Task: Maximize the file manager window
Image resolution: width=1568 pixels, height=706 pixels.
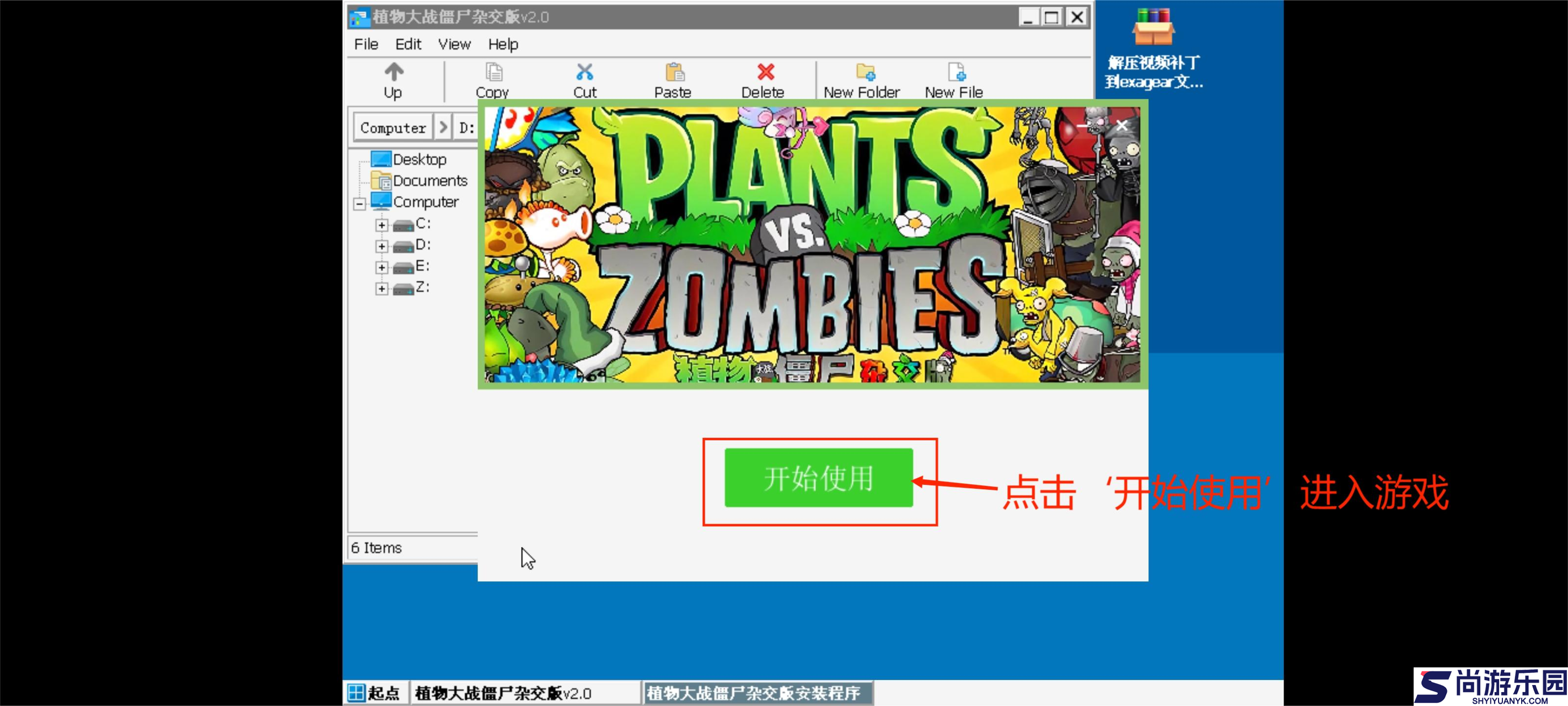Action: tap(1052, 17)
